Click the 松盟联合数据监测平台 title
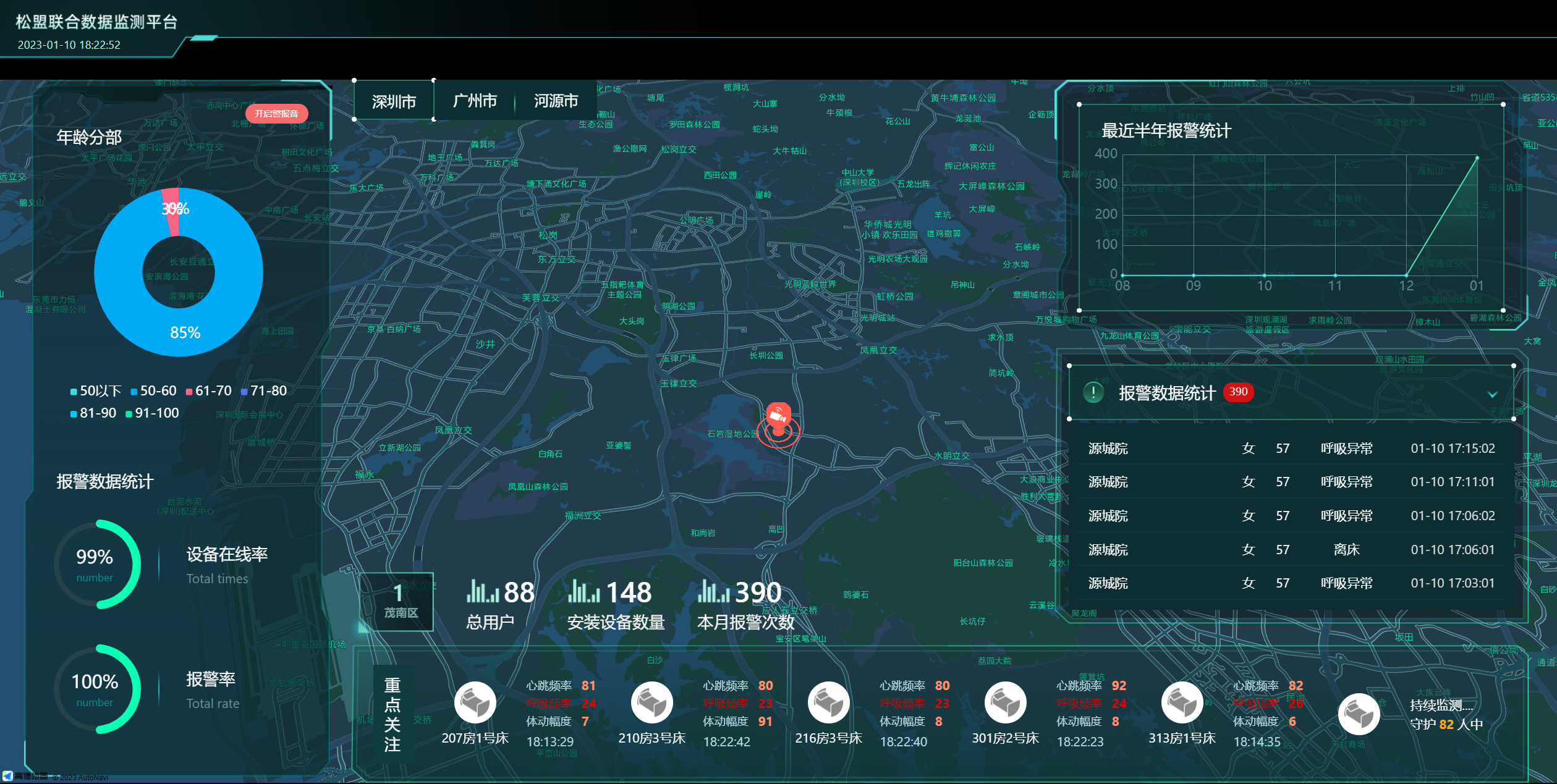Image resolution: width=1557 pixels, height=784 pixels. click(96, 22)
